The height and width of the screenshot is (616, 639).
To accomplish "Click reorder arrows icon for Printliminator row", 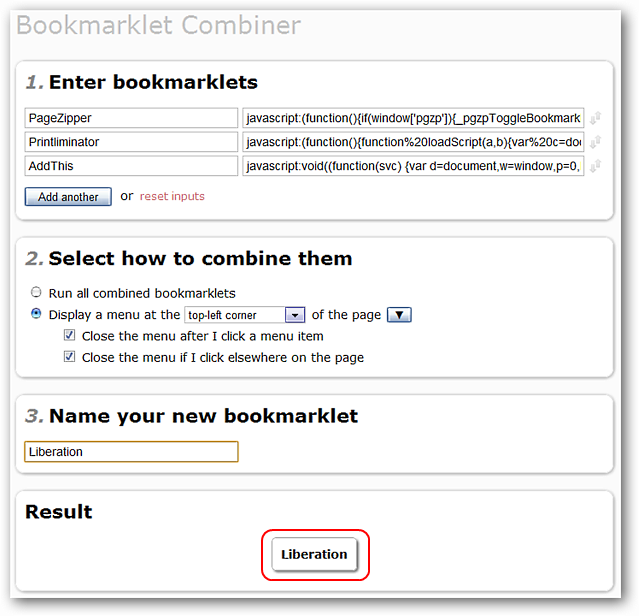I will tap(595, 142).
